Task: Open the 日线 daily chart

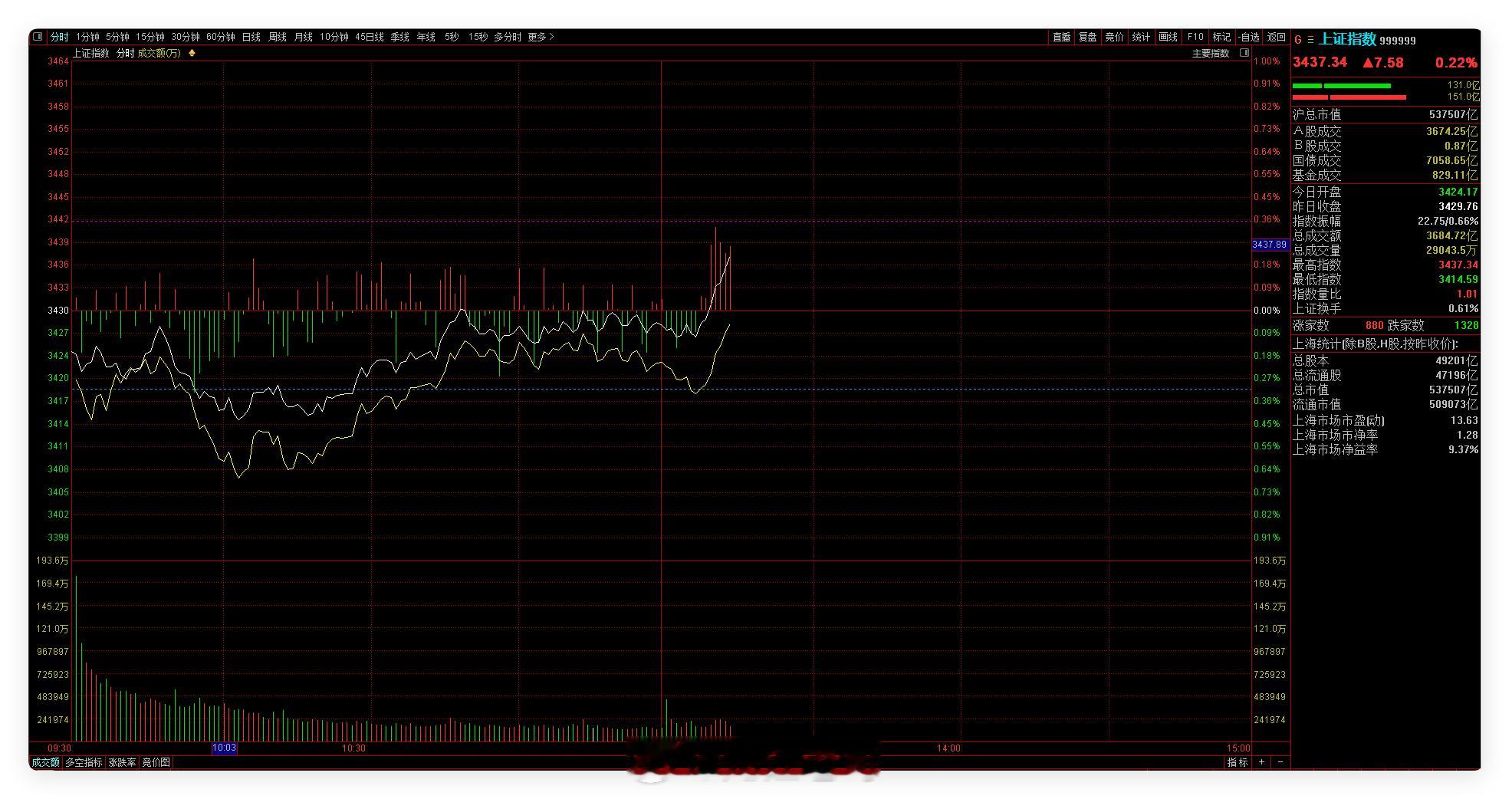Action: [251, 37]
